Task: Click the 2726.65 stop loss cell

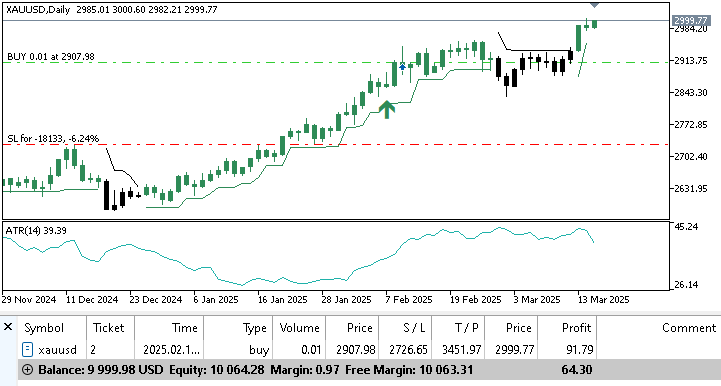Action: [408, 350]
